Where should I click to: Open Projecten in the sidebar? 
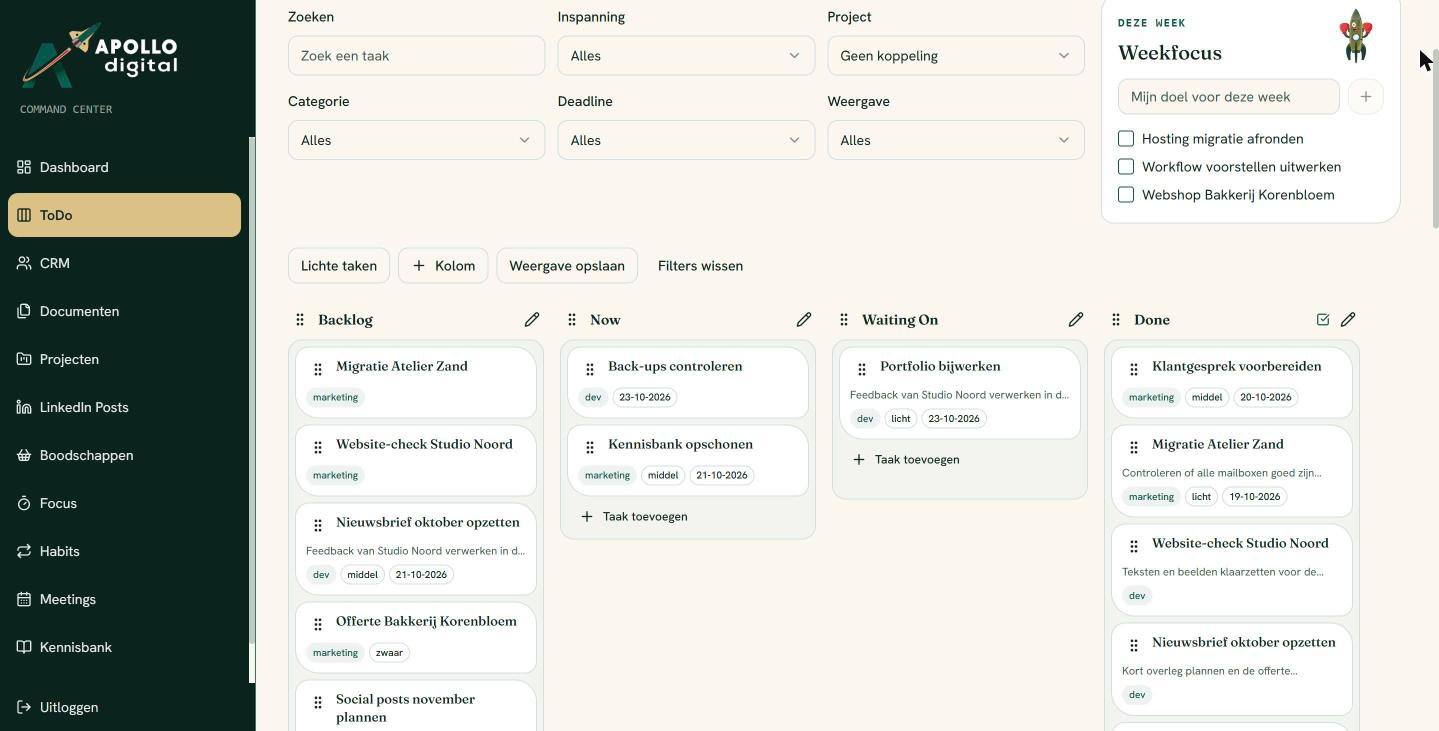click(x=124, y=359)
